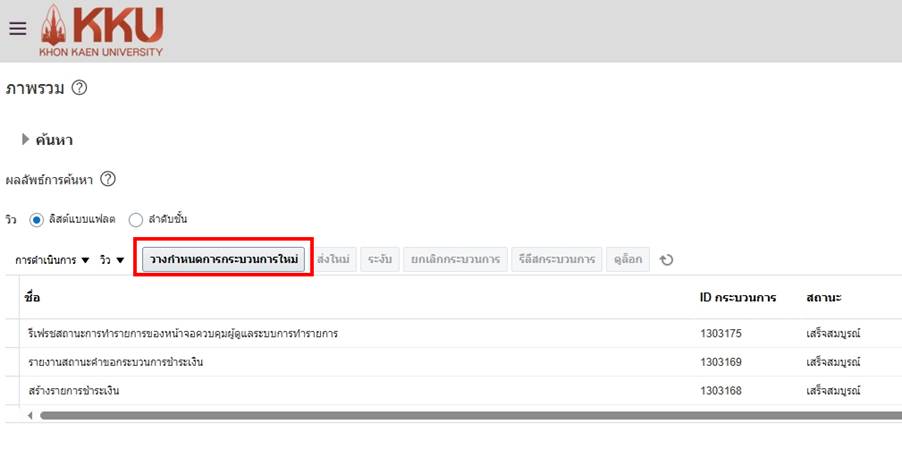Screen dimensions: 902x458
Task: Select the ลิสต์แบบแฟลต radio button
Action: (37, 219)
